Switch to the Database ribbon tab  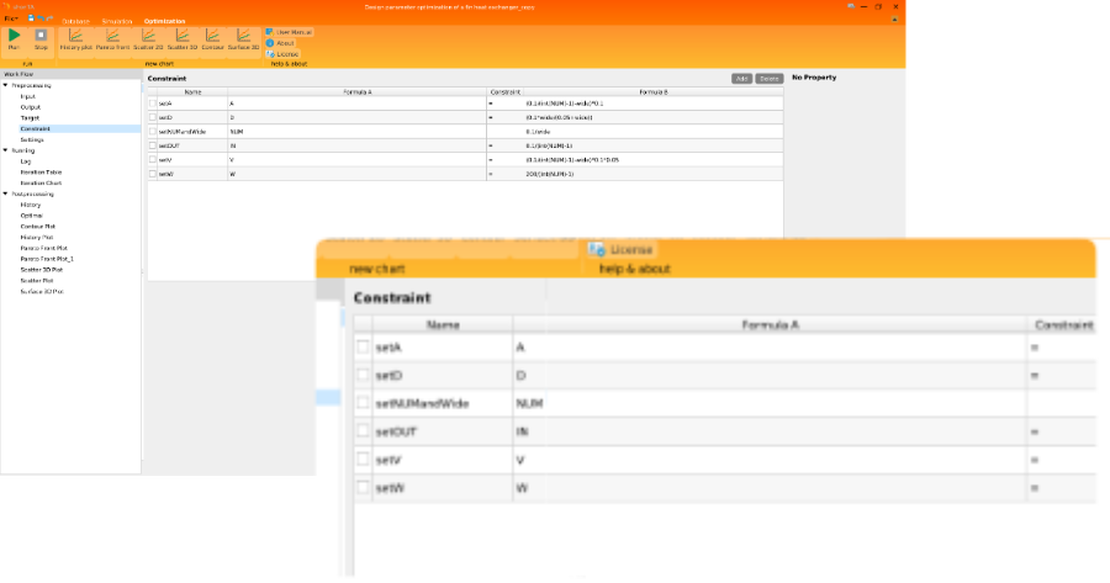coord(75,20)
